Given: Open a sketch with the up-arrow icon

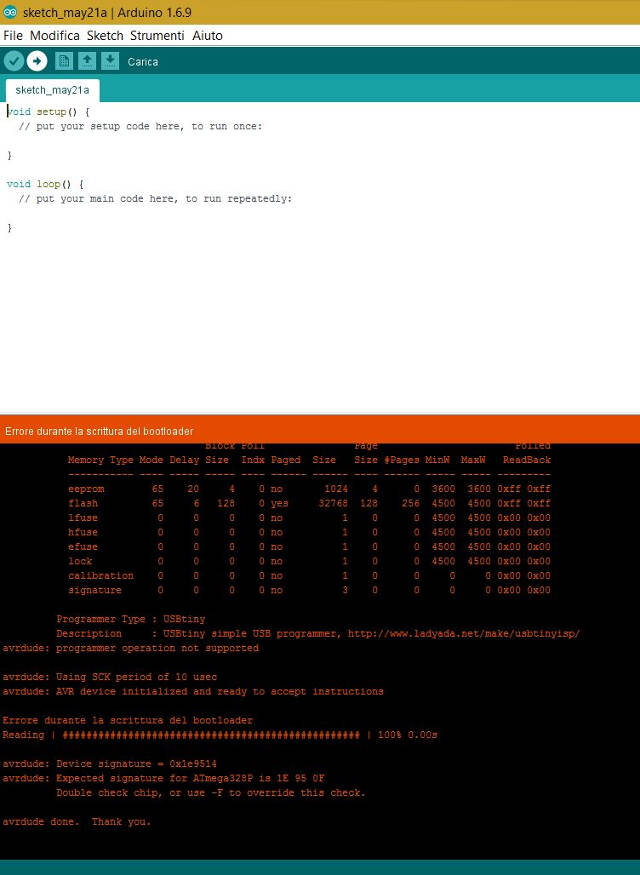Looking at the screenshot, I should coord(86,61).
